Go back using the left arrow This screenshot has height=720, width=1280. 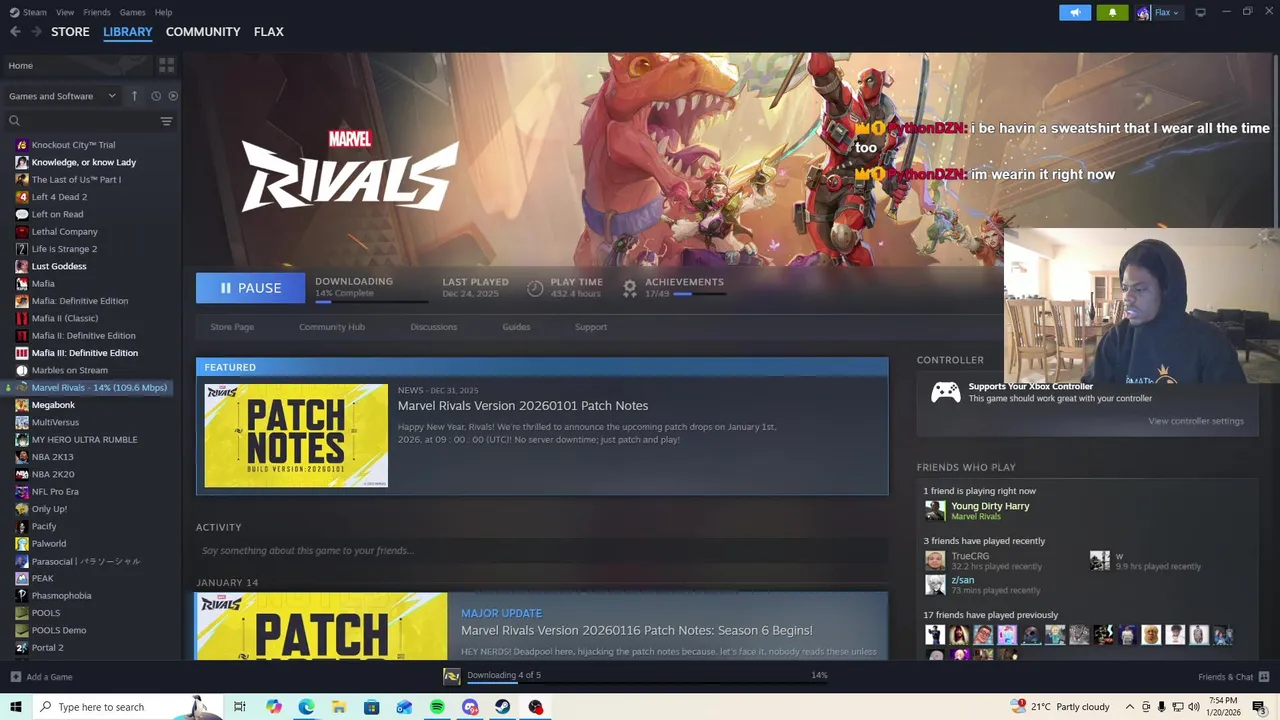coord(15,32)
